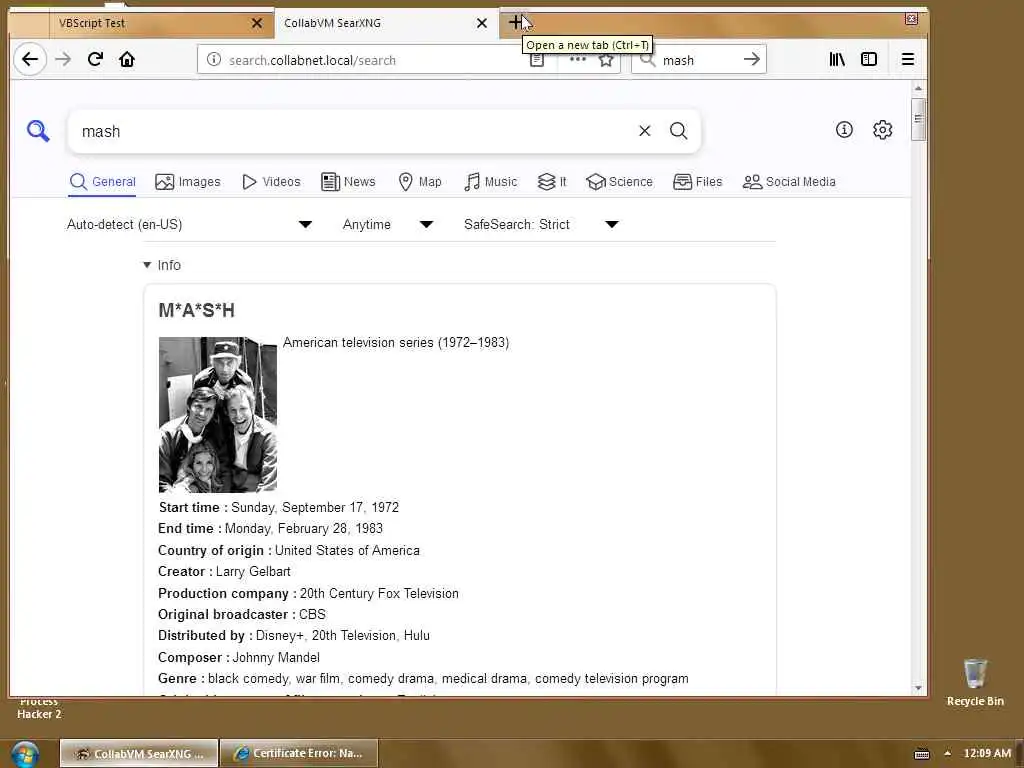
Task: View site information icon in address bar
Action: (214, 59)
